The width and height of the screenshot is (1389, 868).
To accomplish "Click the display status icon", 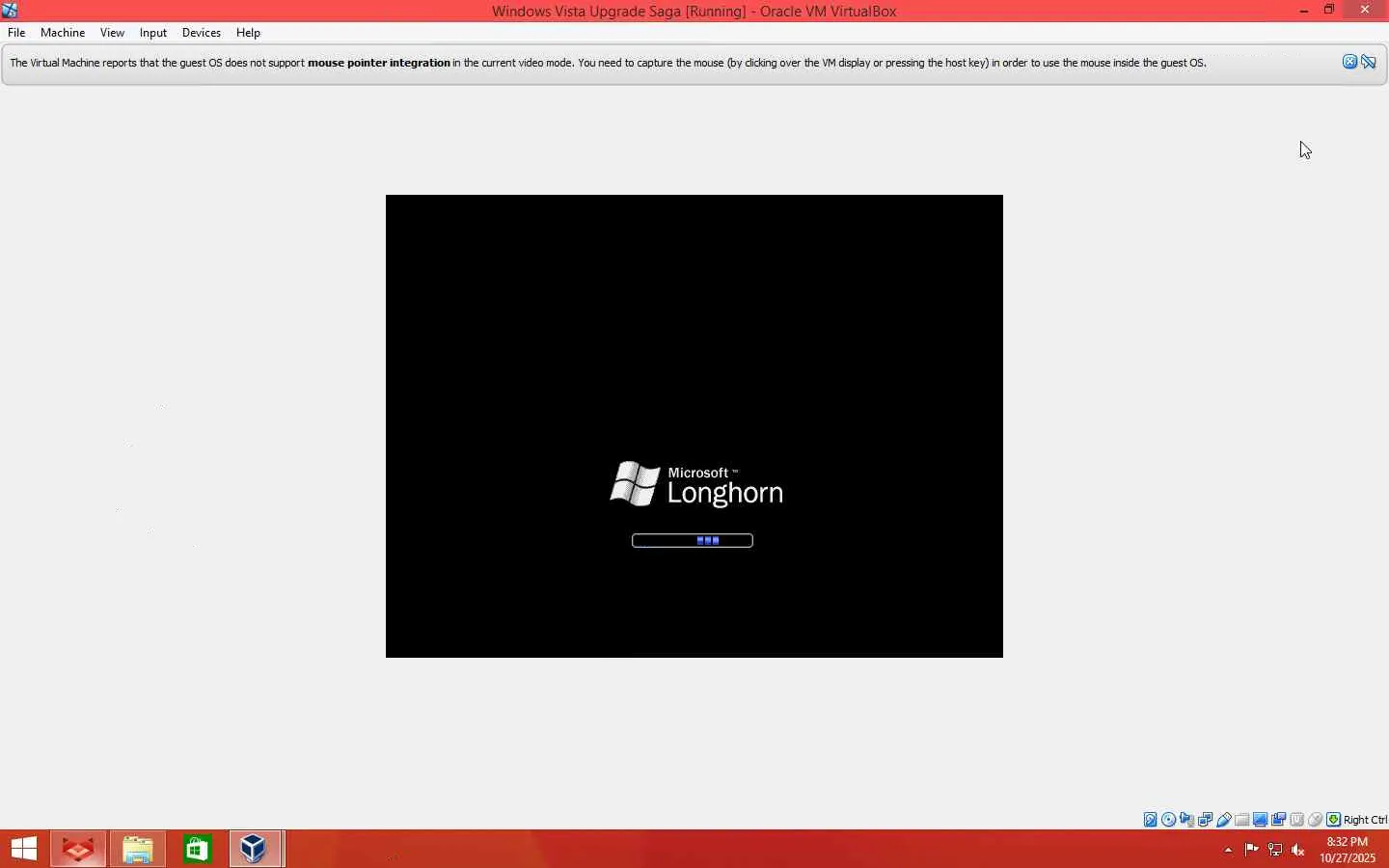I will point(1261,820).
